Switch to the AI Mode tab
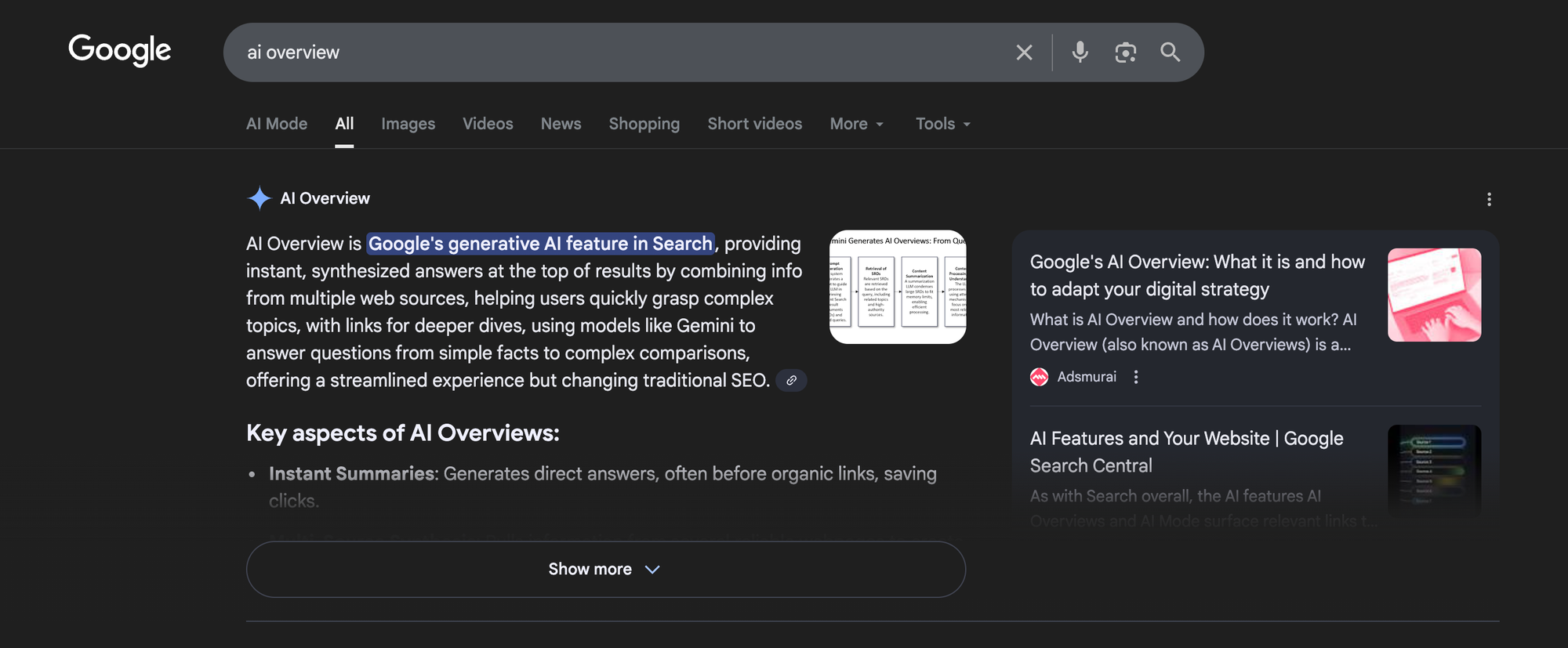1568x648 pixels. [x=277, y=124]
